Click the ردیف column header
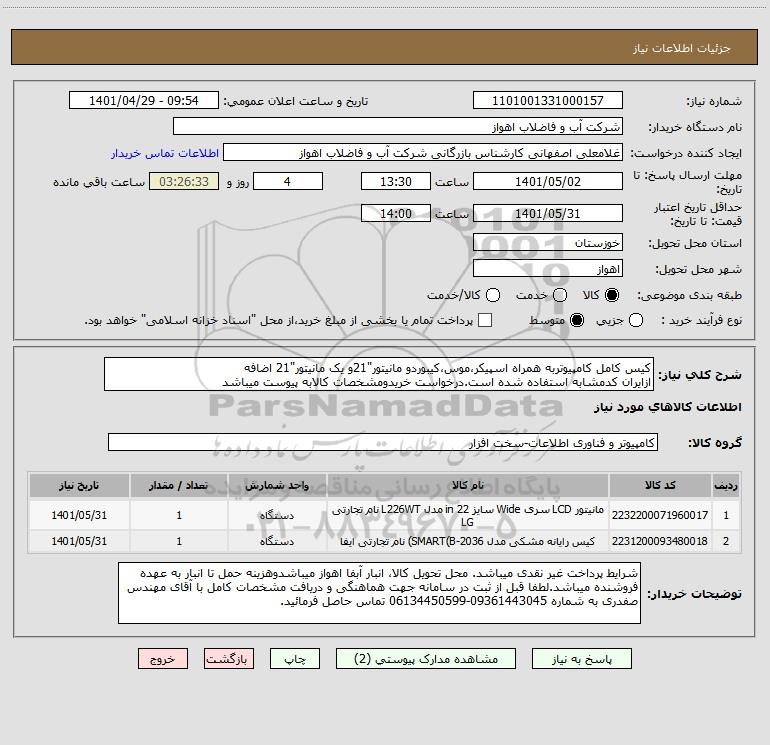 (726, 486)
